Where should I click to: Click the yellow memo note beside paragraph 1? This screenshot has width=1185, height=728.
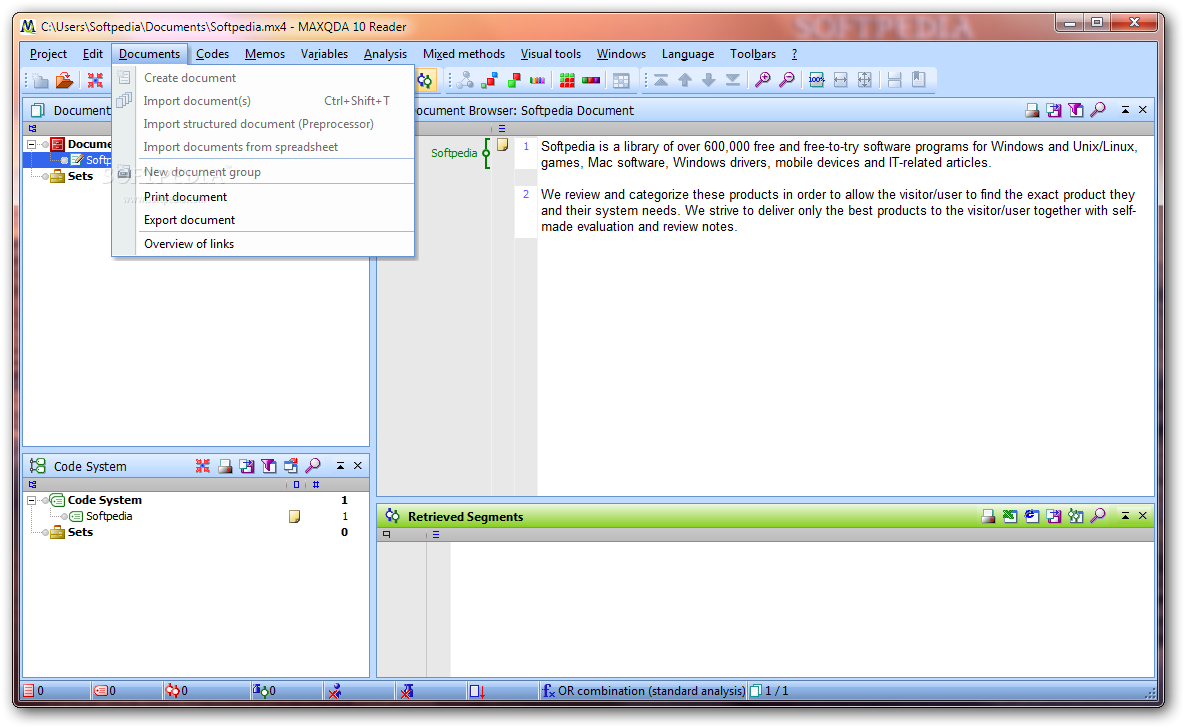[x=503, y=145]
